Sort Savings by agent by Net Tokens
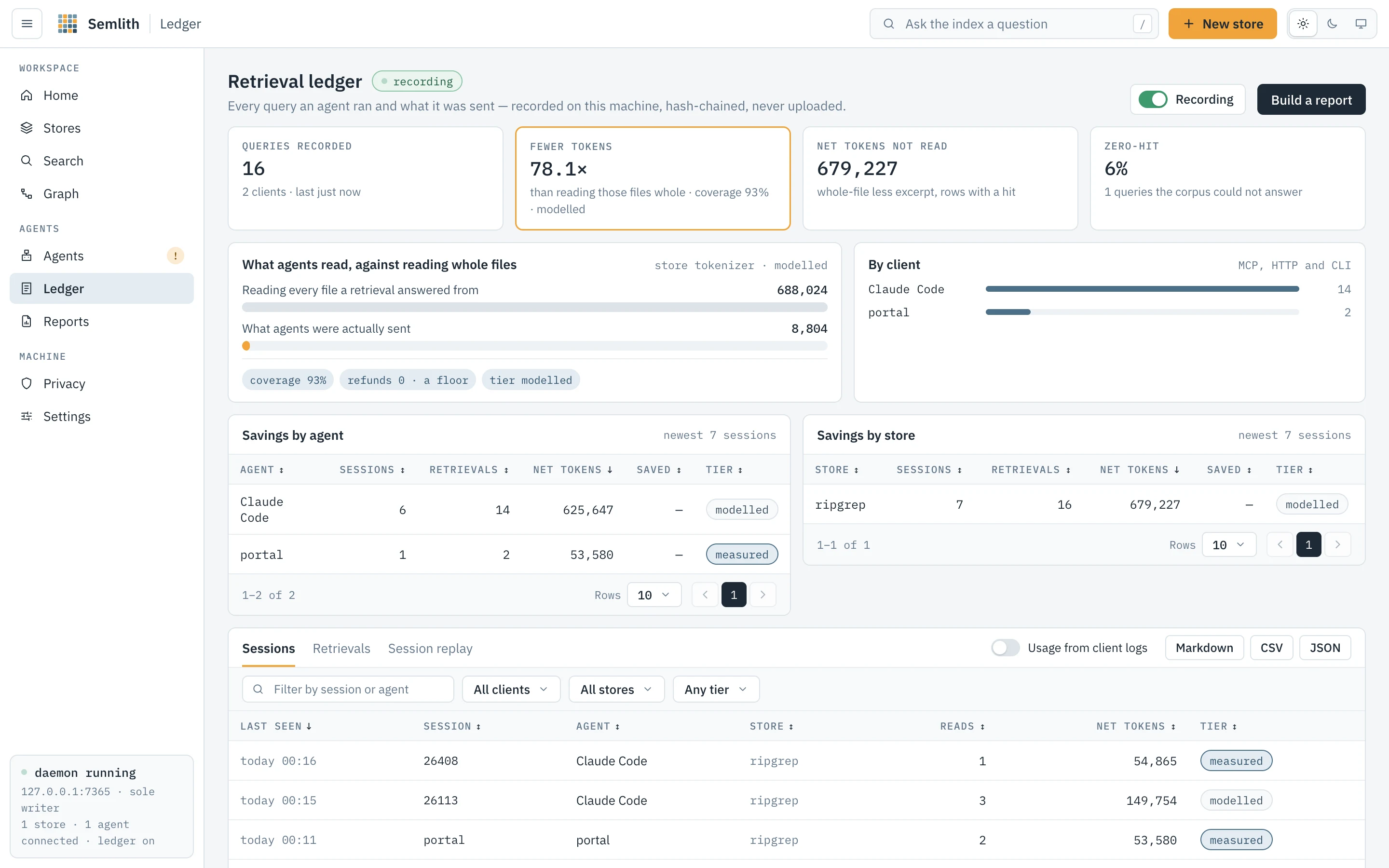 pyautogui.click(x=572, y=470)
